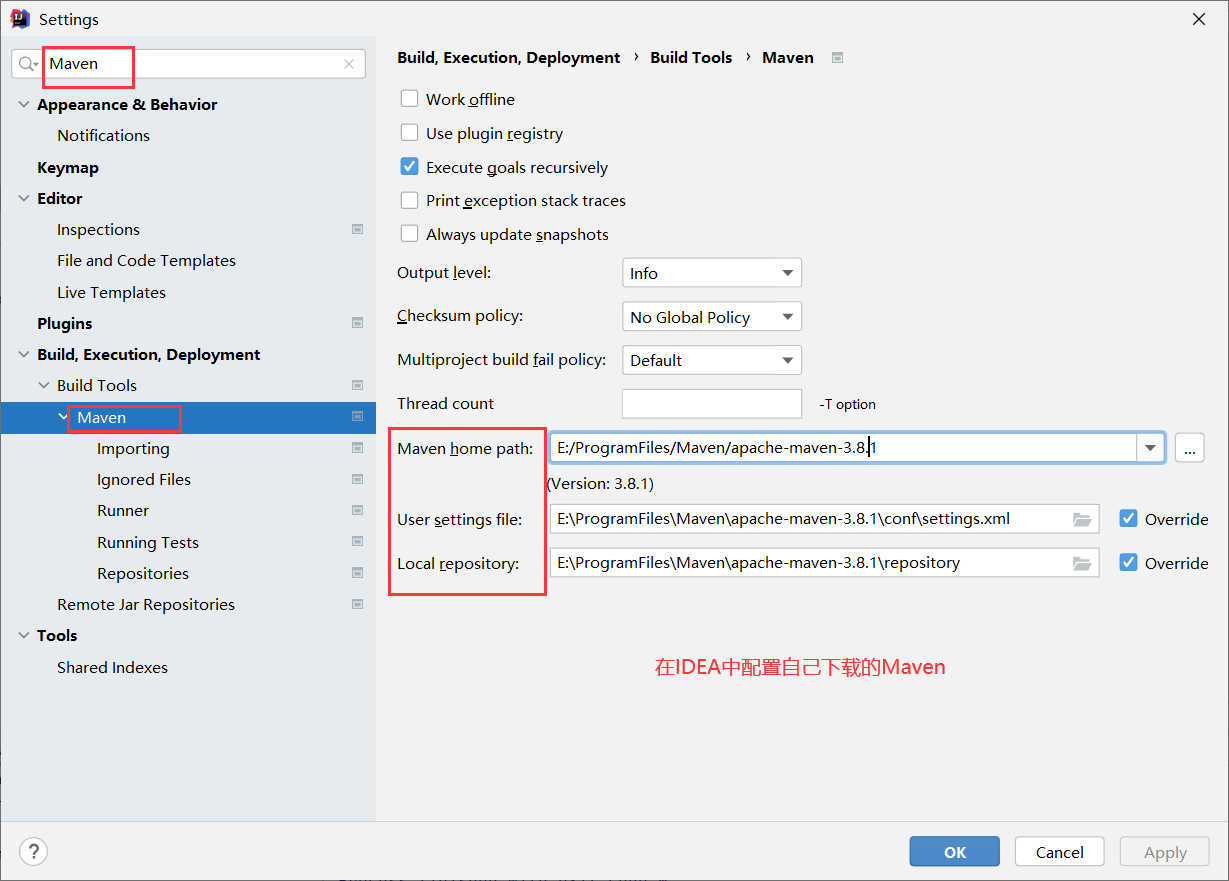Open the Maven home path dropdown arrow
Screen dimensions: 1229x881
pyautogui.click(x=1150, y=448)
